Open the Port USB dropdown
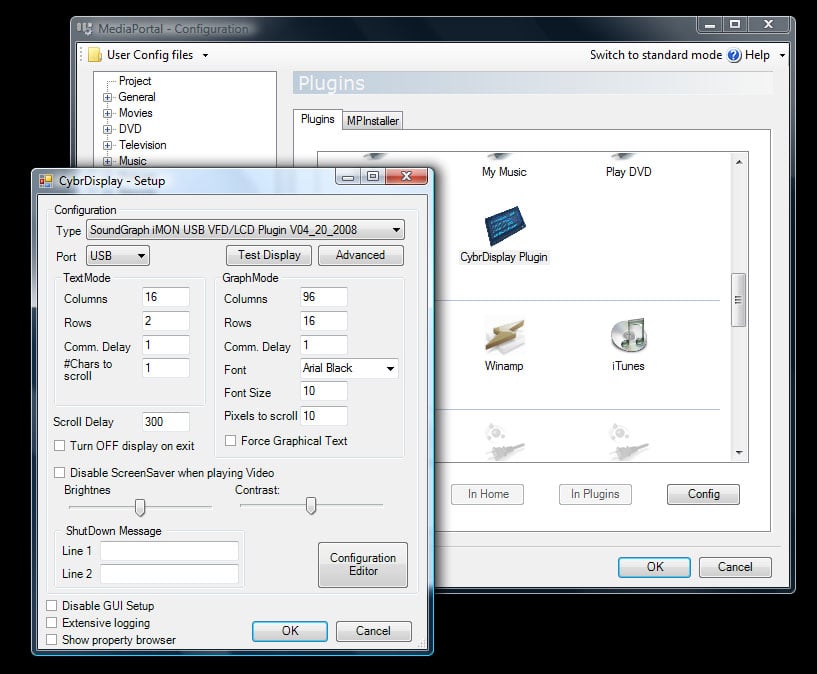The height and width of the screenshot is (674, 817). 141,256
